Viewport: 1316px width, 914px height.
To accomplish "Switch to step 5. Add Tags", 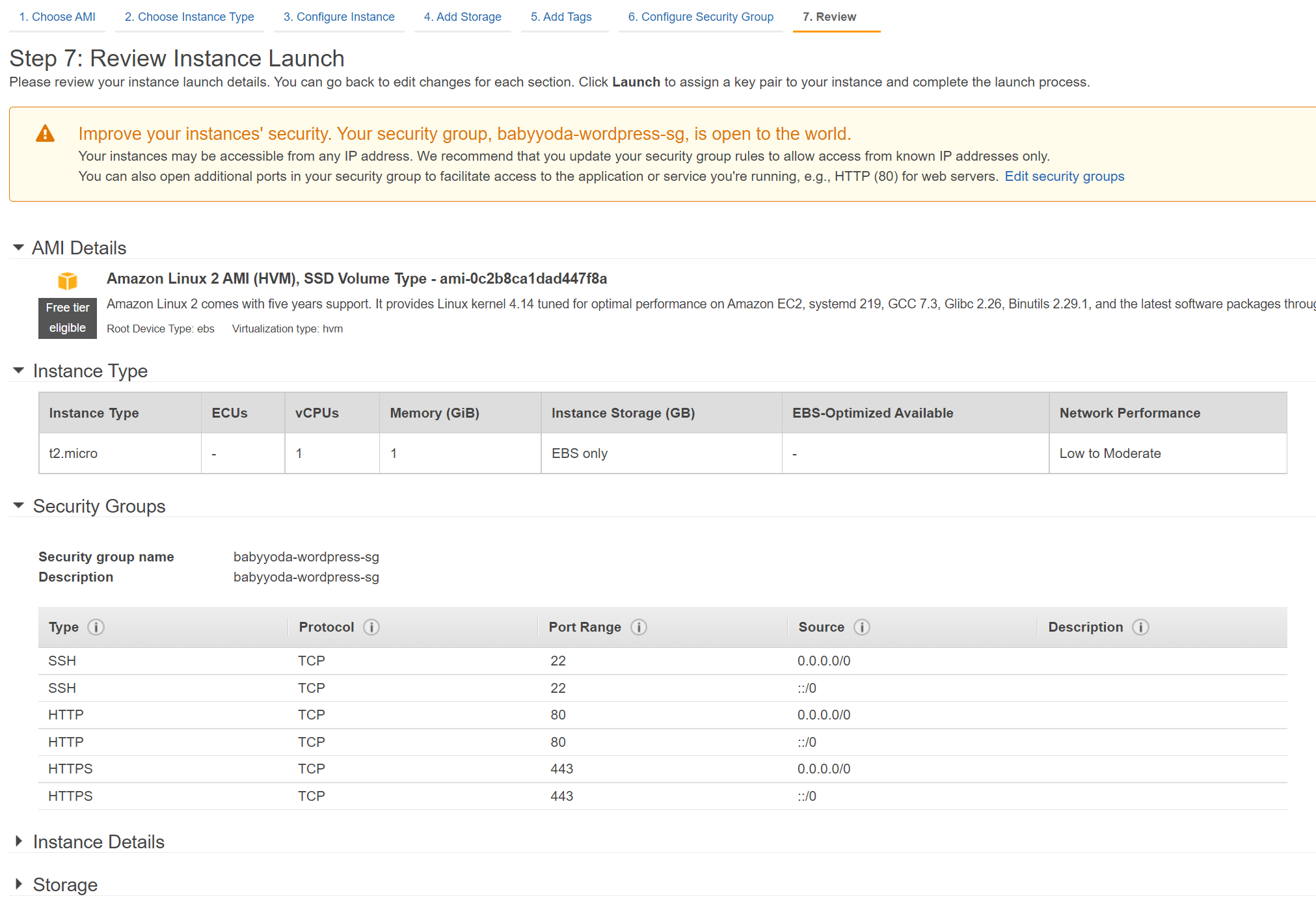I will pos(561,17).
